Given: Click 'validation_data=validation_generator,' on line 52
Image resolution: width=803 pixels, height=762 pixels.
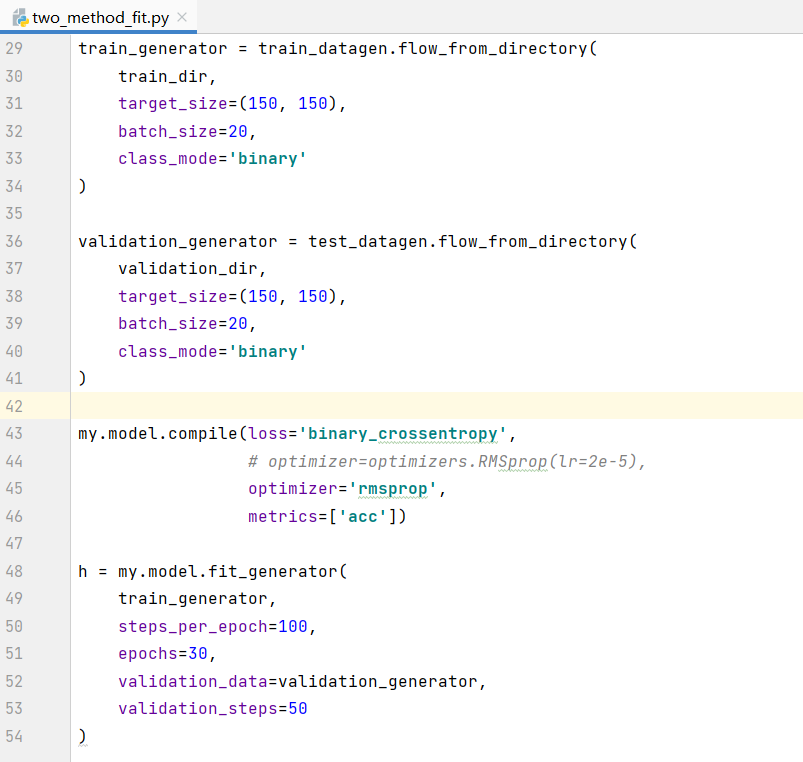Looking at the screenshot, I should 302,682.
